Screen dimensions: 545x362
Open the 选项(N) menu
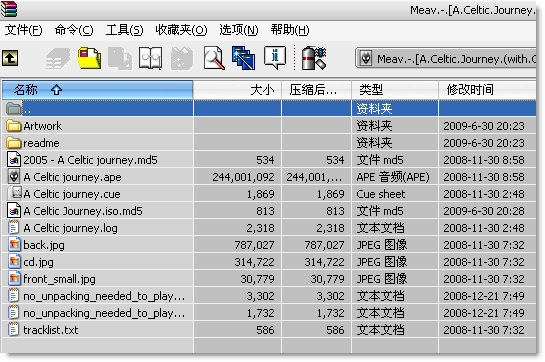239,30
